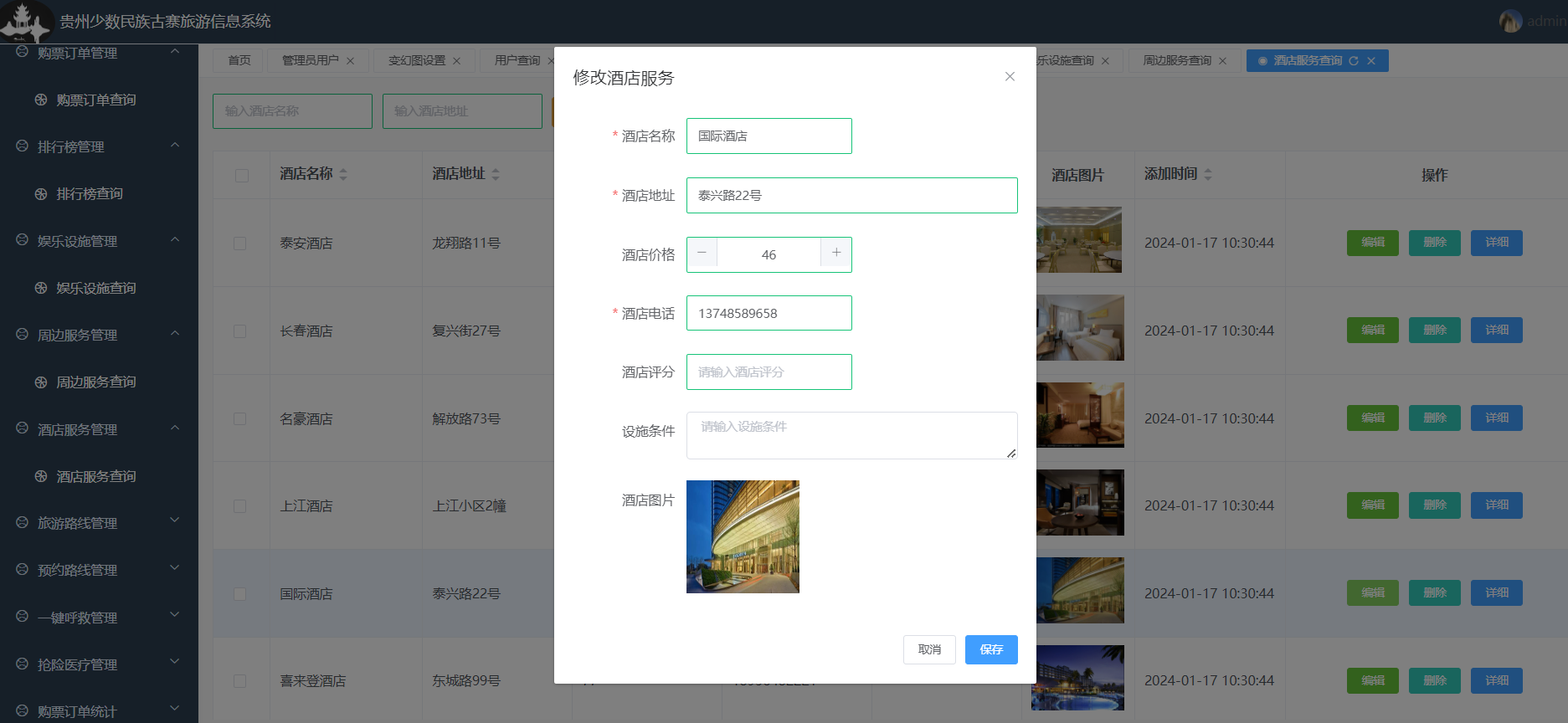Click the 设施条件 textarea
This screenshot has height=723, width=1568.
(851, 435)
